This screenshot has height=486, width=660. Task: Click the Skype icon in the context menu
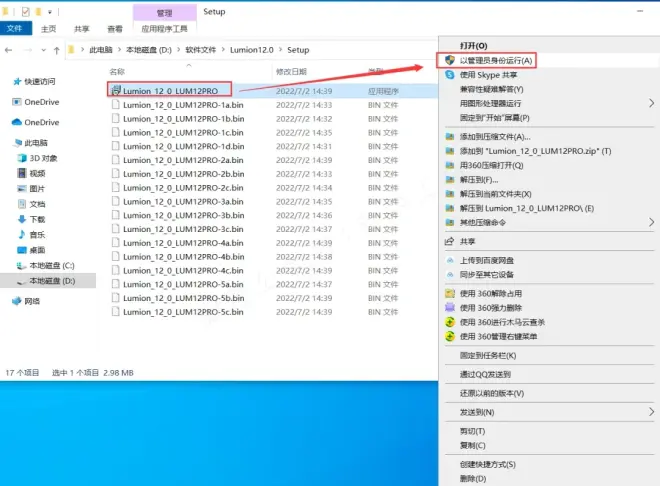click(451, 75)
